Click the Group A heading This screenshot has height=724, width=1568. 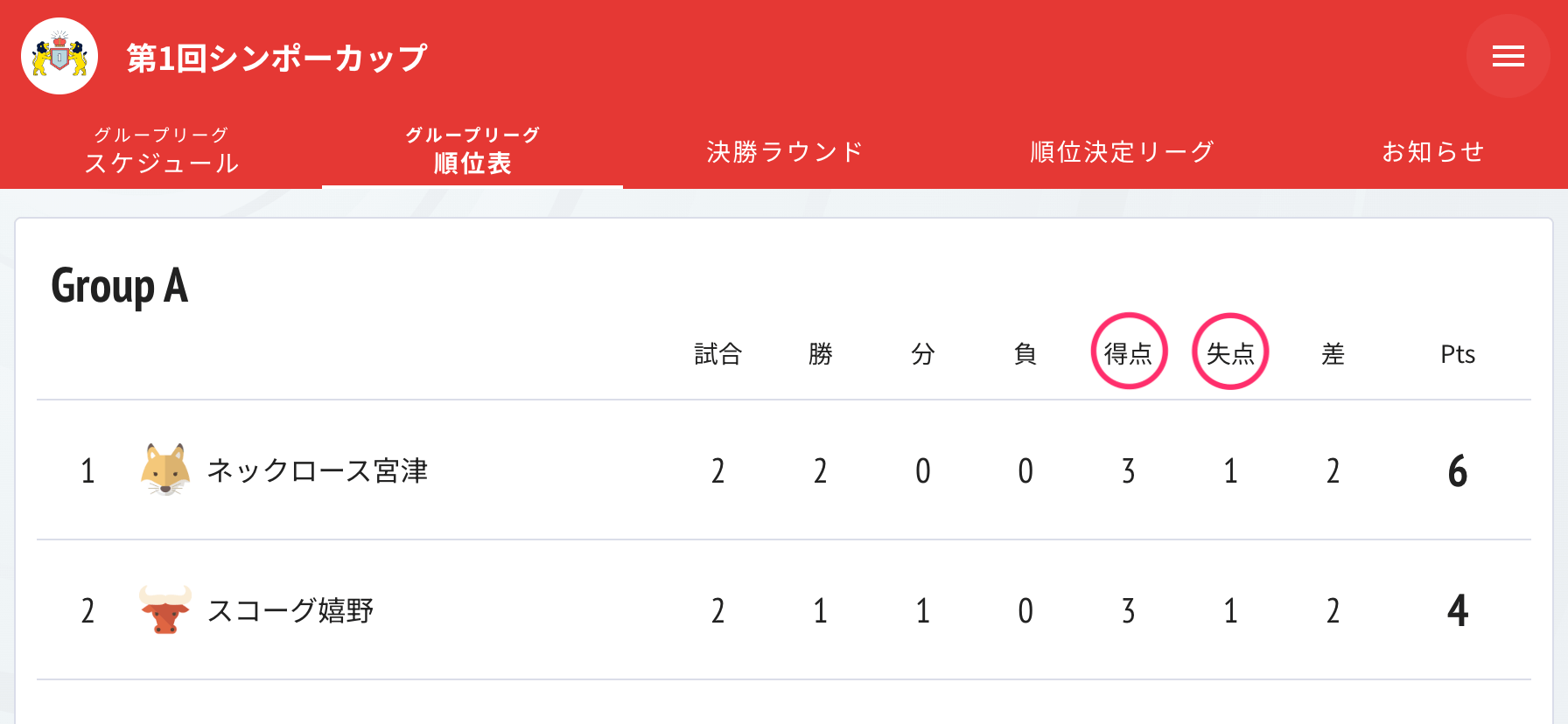tap(120, 287)
